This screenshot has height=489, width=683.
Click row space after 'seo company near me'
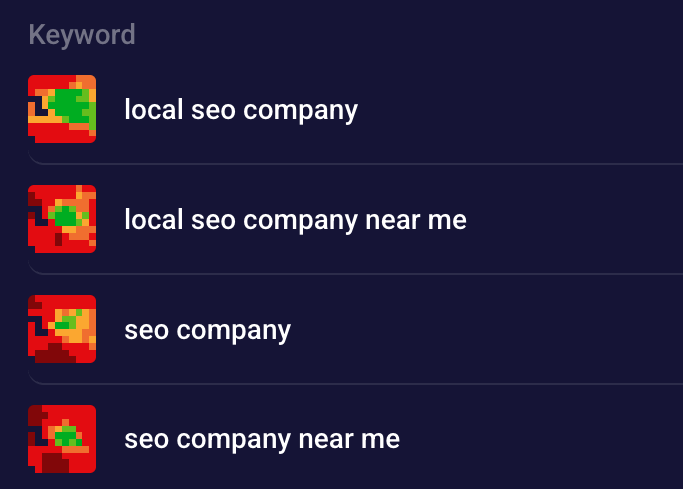pyautogui.click(x=540, y=439)
